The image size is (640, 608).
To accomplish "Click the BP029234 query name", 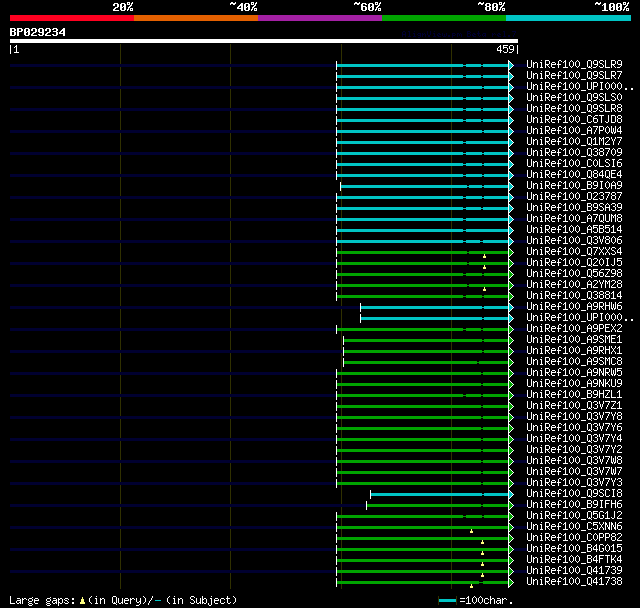I will pyautogui.click(x=38, y=32).
